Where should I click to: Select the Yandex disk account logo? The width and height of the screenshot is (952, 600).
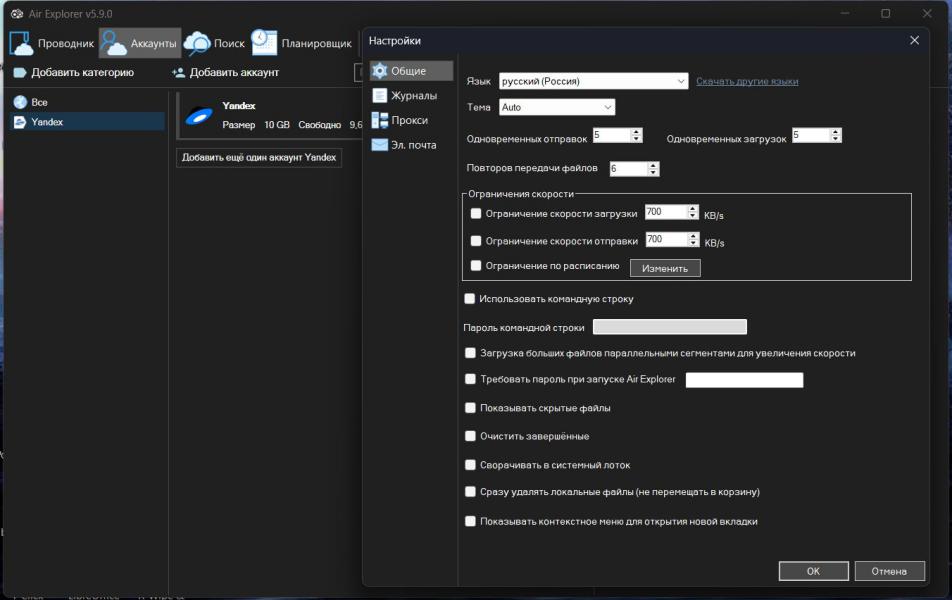tap(199, 116)
